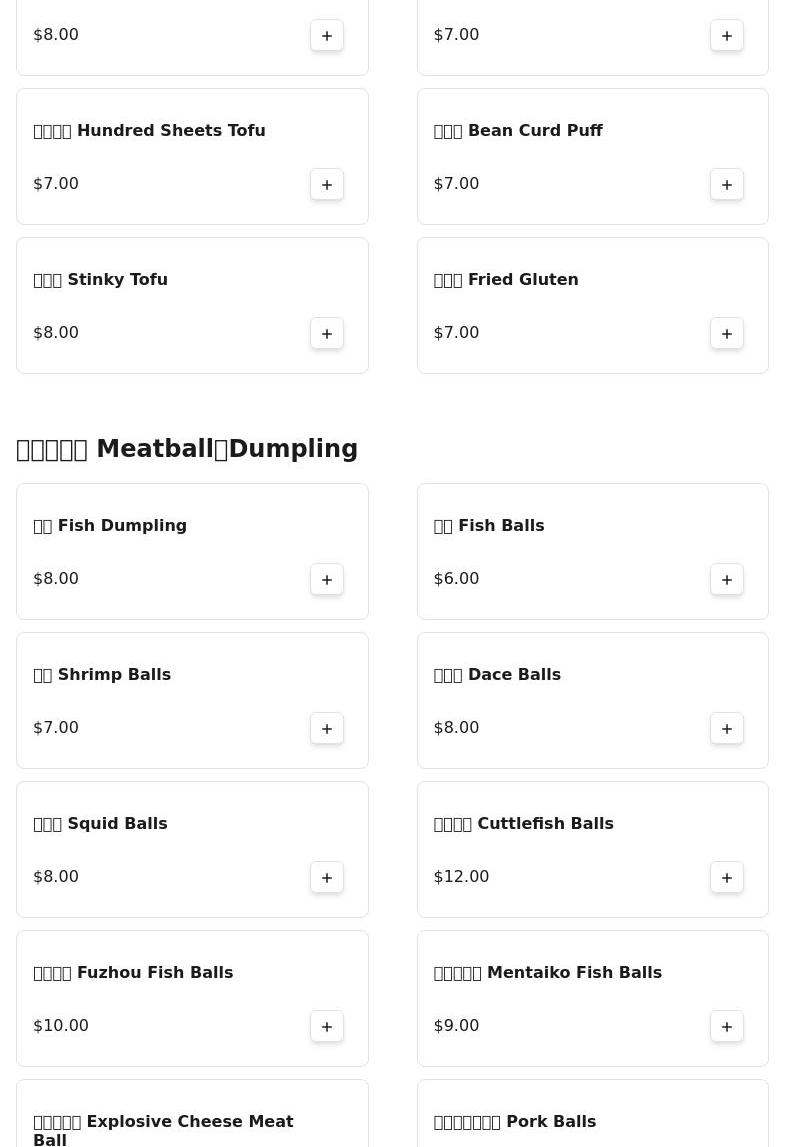Click the Mentaiko Fish Balls $9.00 price
The width and height of the screenshot is (785, 1147).
[456, 1026]
